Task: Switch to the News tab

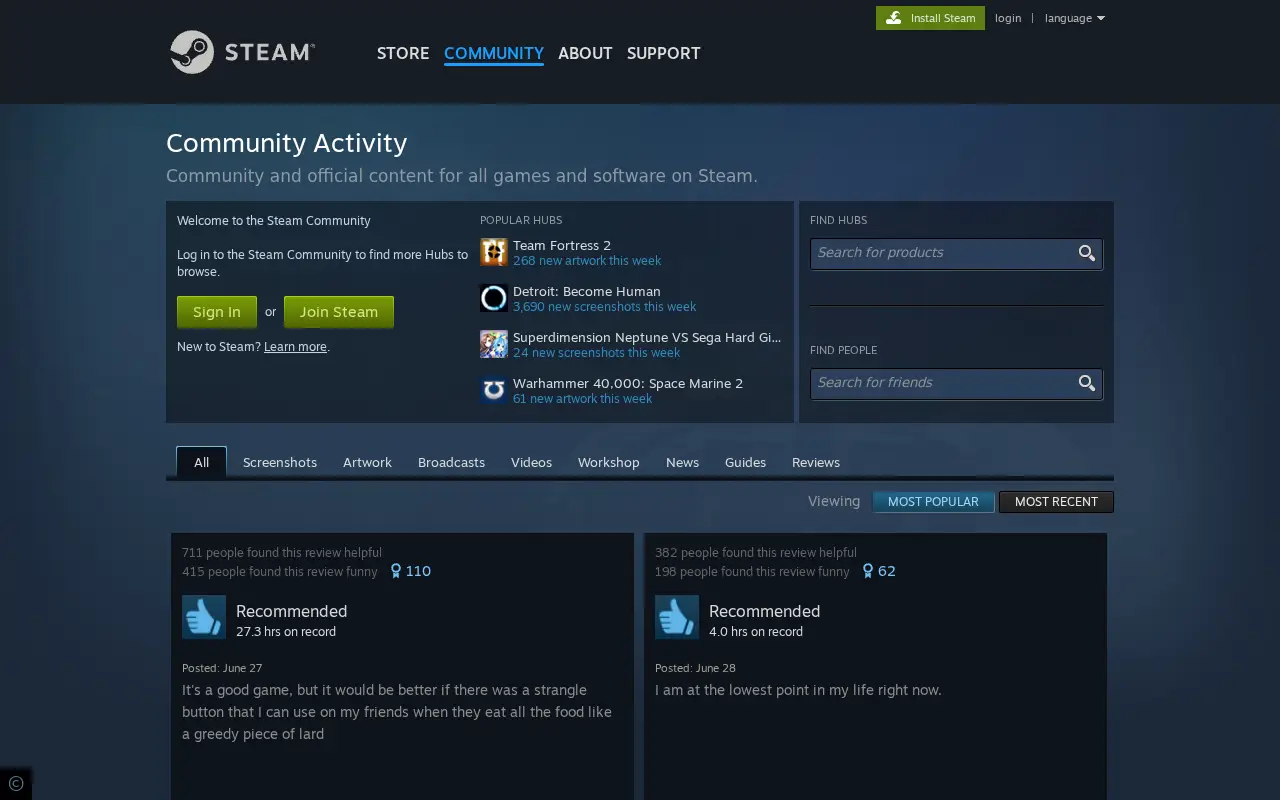Action: (x=682, y=462)
